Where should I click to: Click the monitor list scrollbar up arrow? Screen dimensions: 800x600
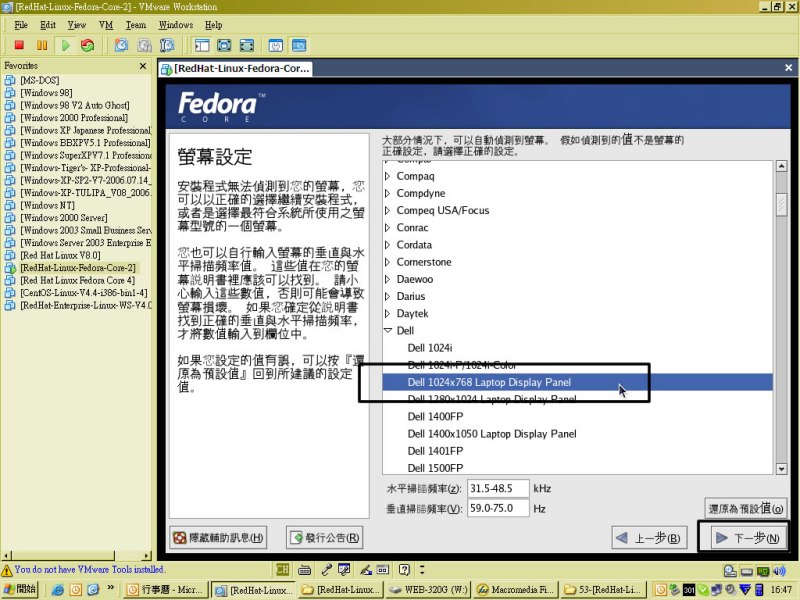pyautogui.click(x=781, y=166)
